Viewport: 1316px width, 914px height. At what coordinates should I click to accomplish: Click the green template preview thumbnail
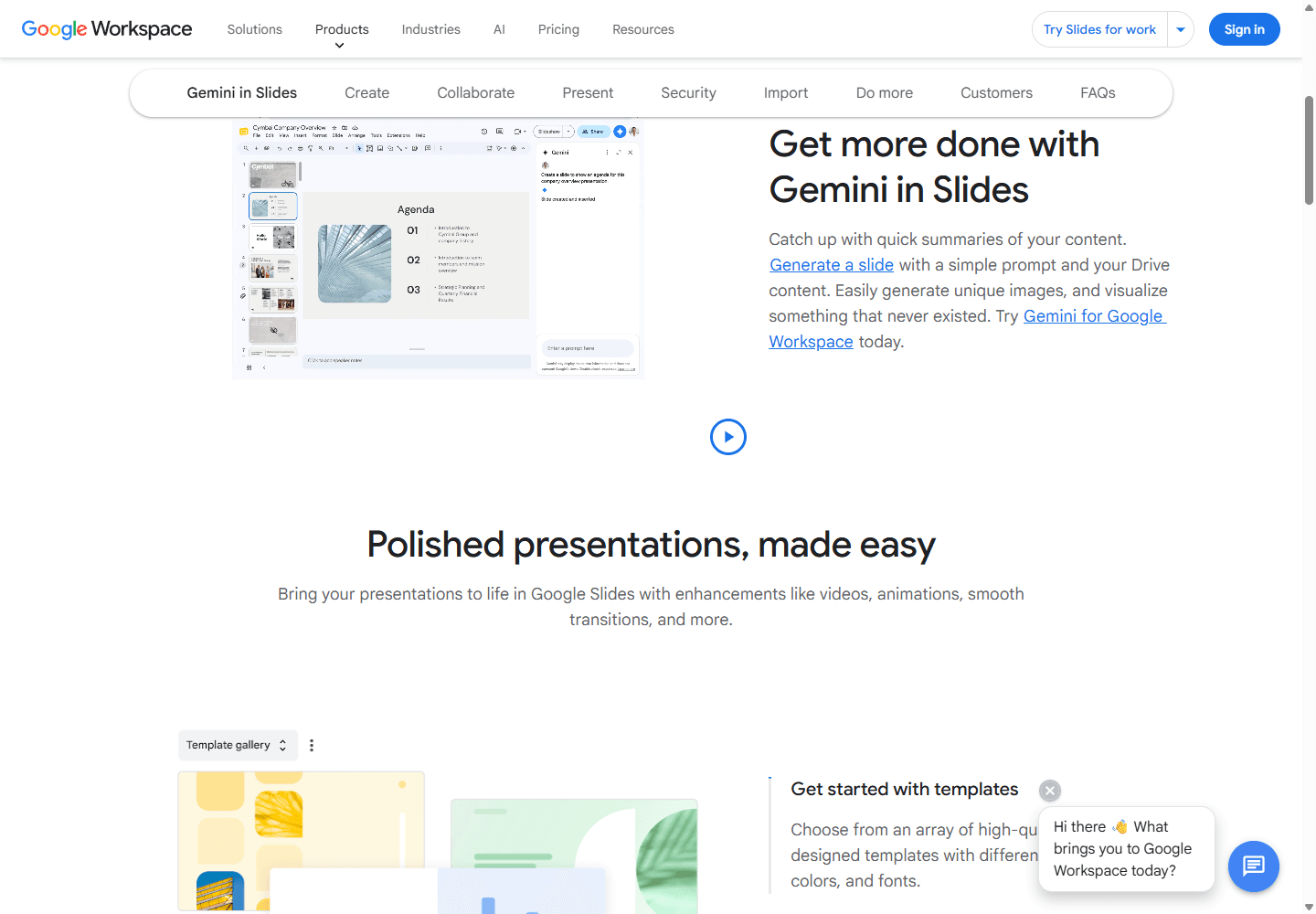pos(574,856)
